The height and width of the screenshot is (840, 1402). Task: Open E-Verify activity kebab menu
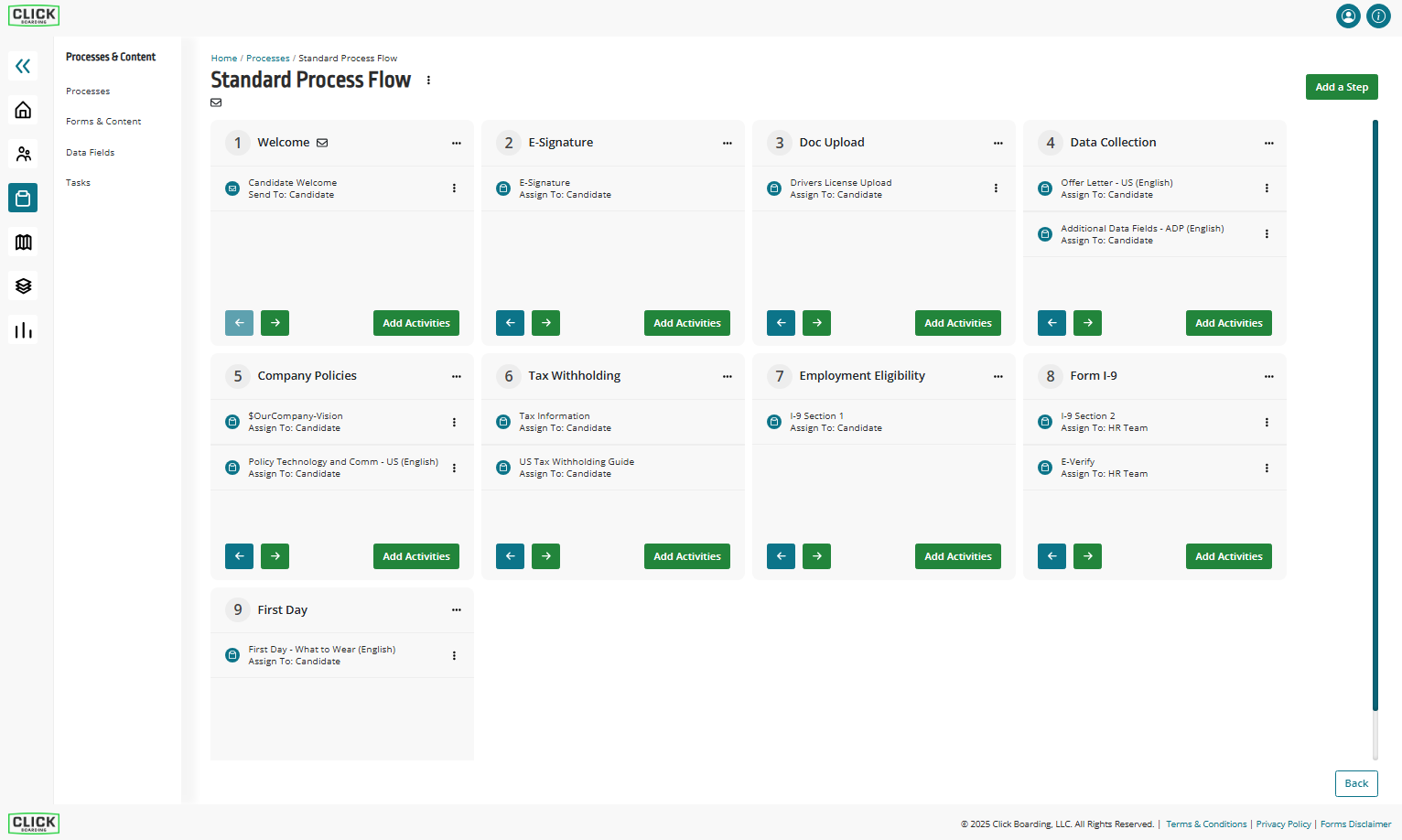(x=1267, y=468)
